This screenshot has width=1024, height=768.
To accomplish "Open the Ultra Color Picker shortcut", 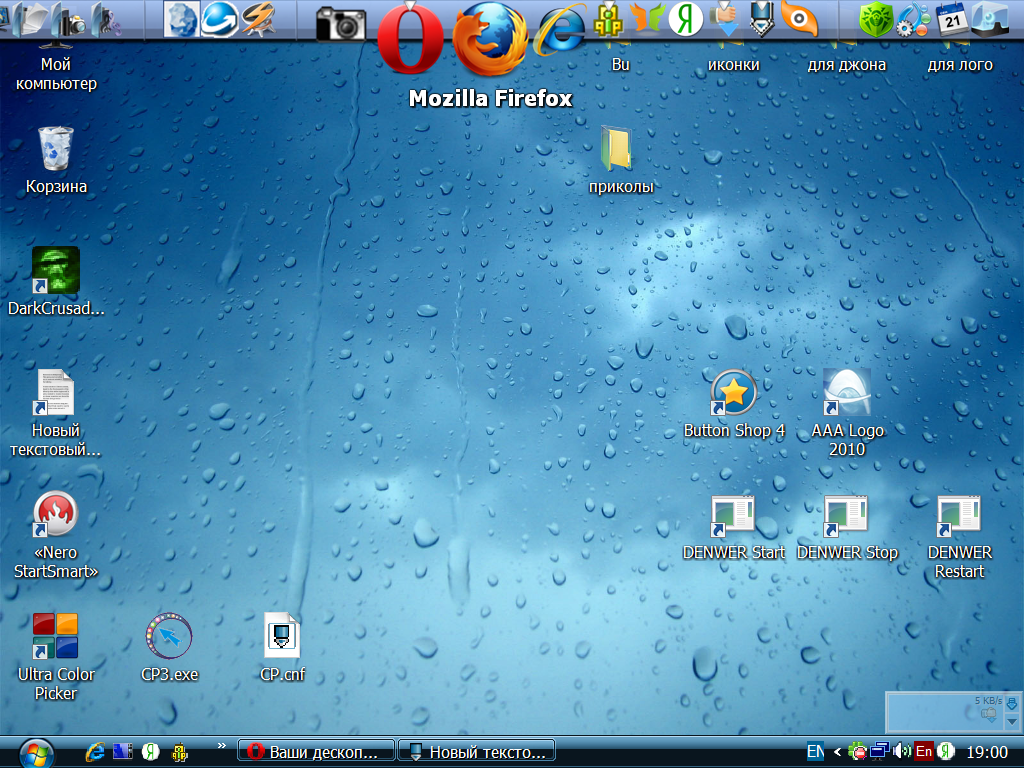I will (x=56, y=637).
